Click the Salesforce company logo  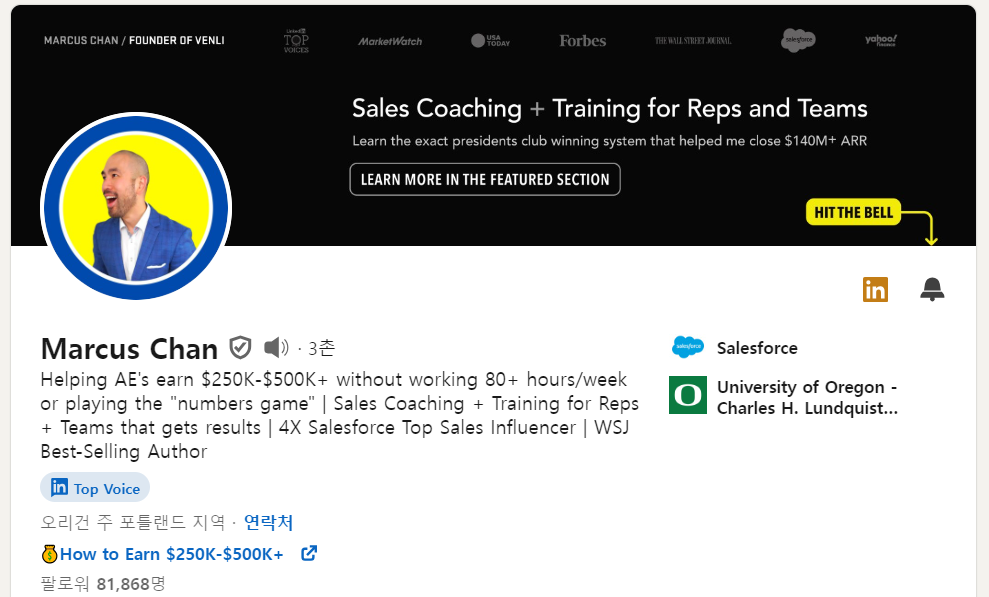(x=688, y=347)
